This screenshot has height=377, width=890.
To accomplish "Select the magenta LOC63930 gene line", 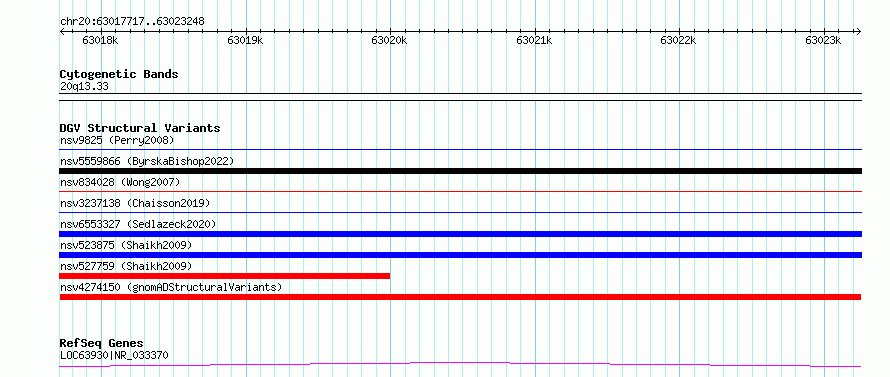I will [x=460, y=365].
